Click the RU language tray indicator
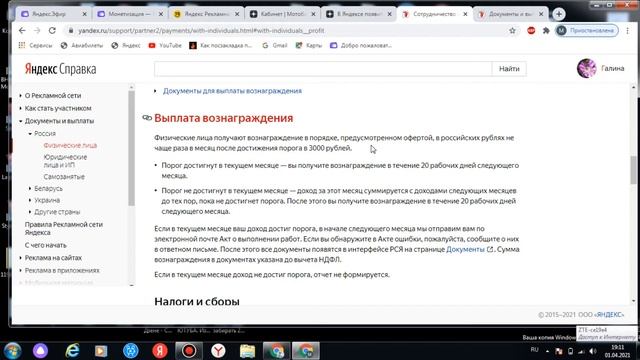Viewport: 640px width, 360px height. (x=534, y=350)
